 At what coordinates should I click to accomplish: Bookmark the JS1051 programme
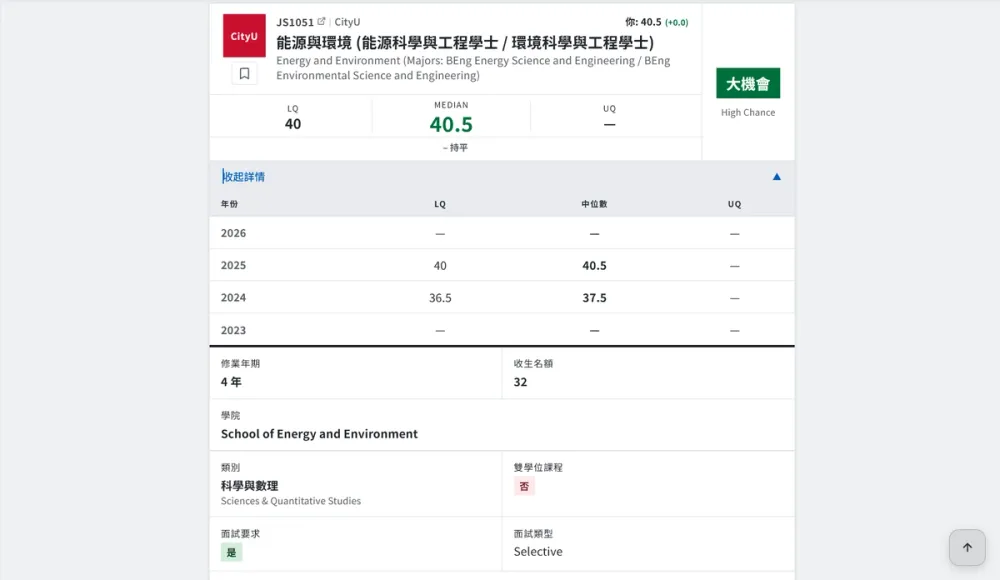[244, 74]
